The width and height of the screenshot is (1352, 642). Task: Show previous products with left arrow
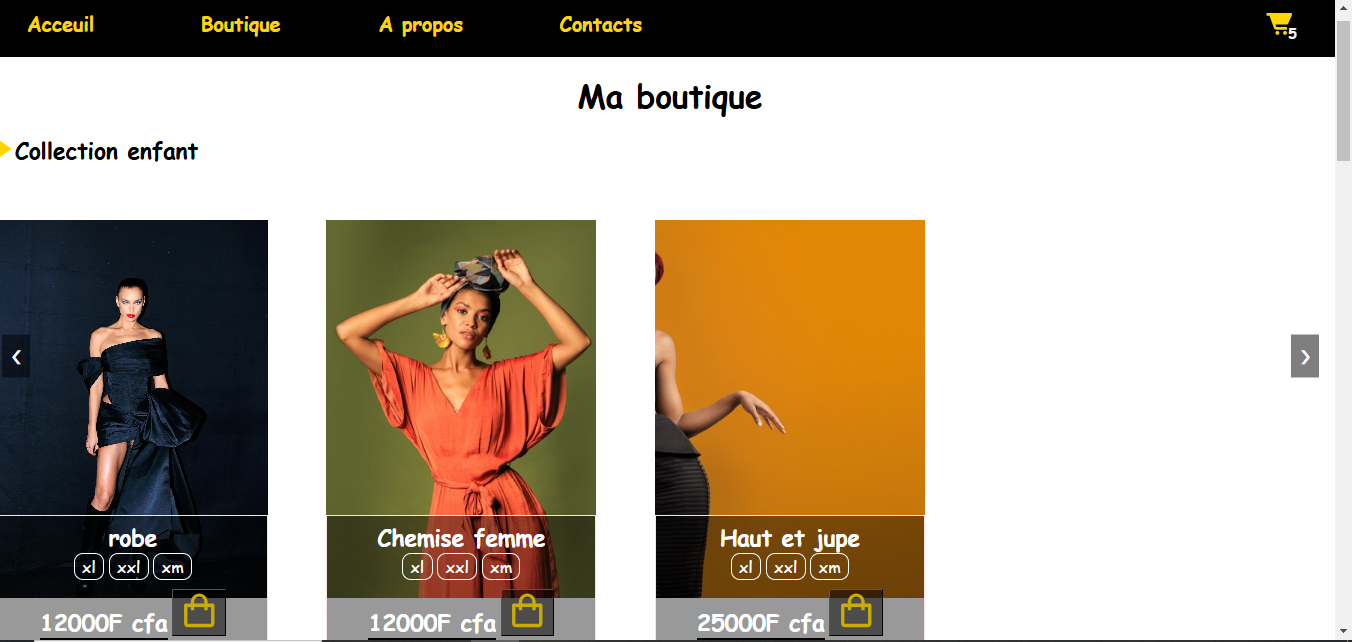coord(16,356)
